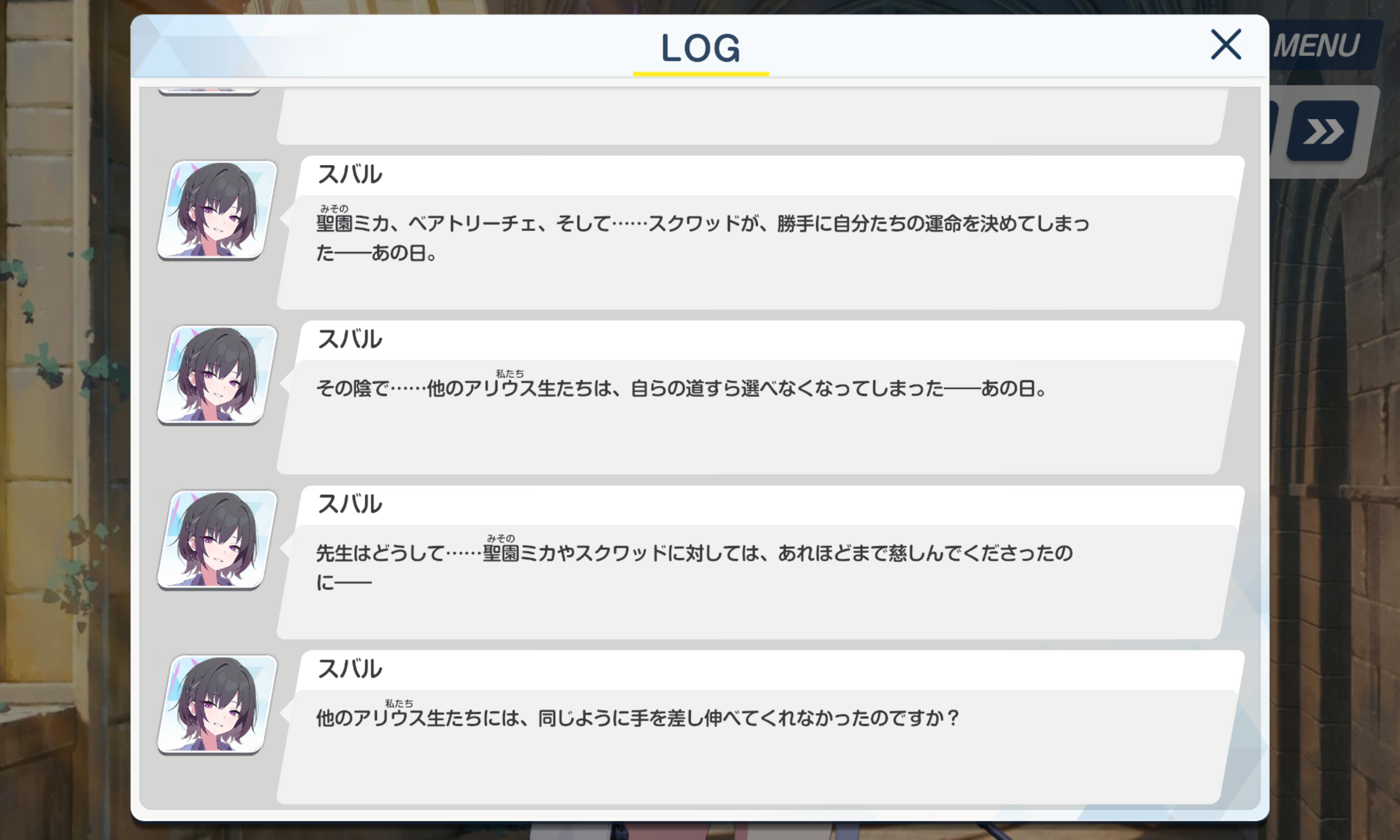Click the cut-off portrait at the top of the log
The height and width of the screenshot is (840, 1400).
[210, 91]
